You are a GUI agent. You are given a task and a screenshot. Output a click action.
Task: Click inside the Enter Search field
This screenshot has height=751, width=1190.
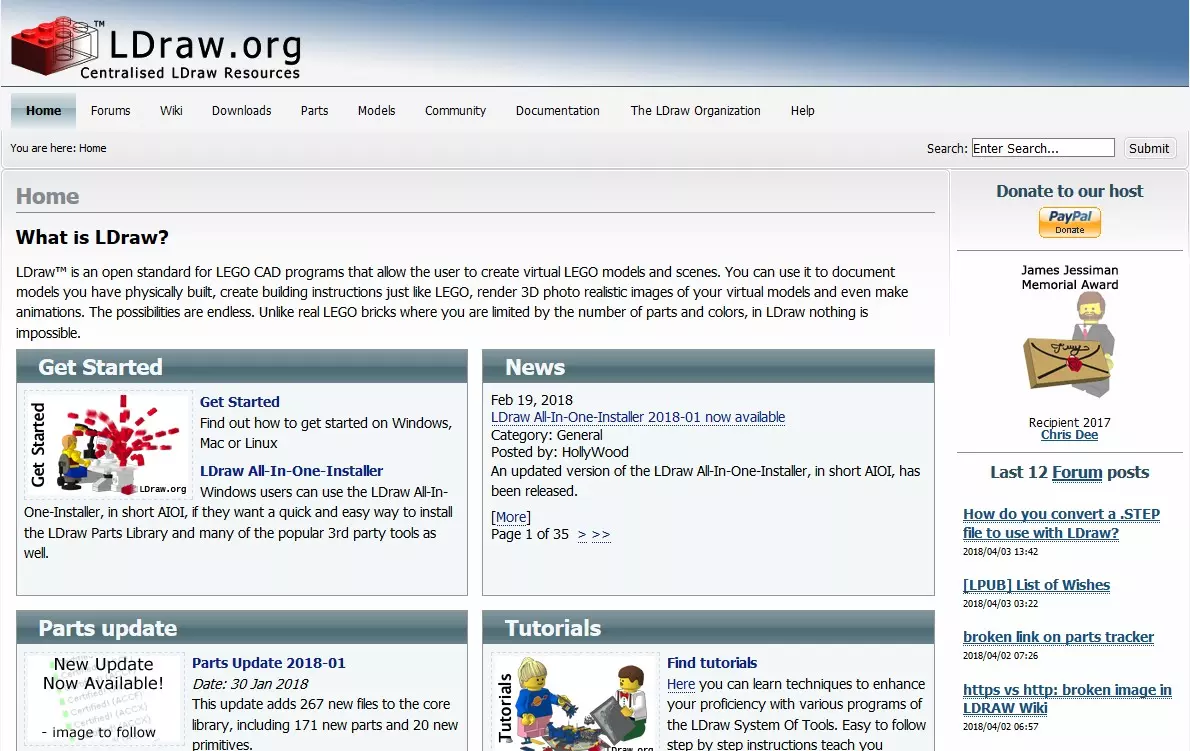[x=1042, y=148]
